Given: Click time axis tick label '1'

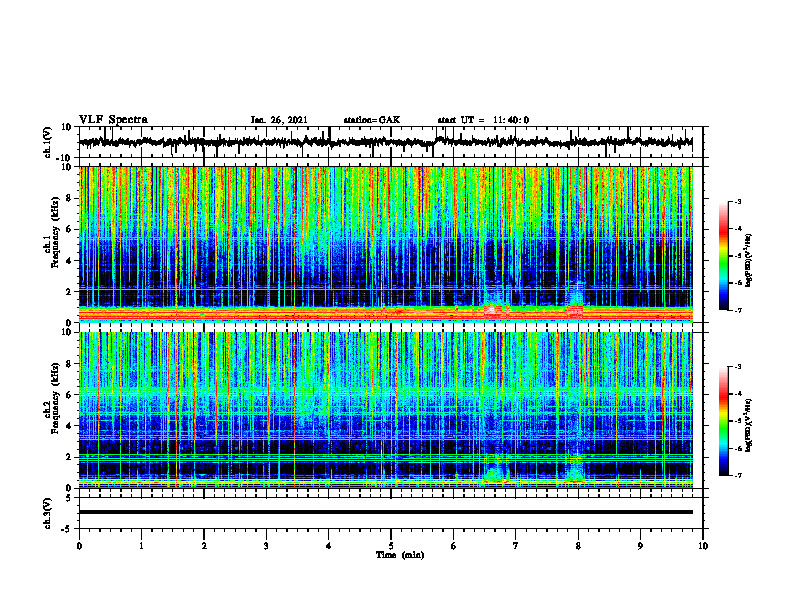Looking at the screenshot, I should coord(141,546).
